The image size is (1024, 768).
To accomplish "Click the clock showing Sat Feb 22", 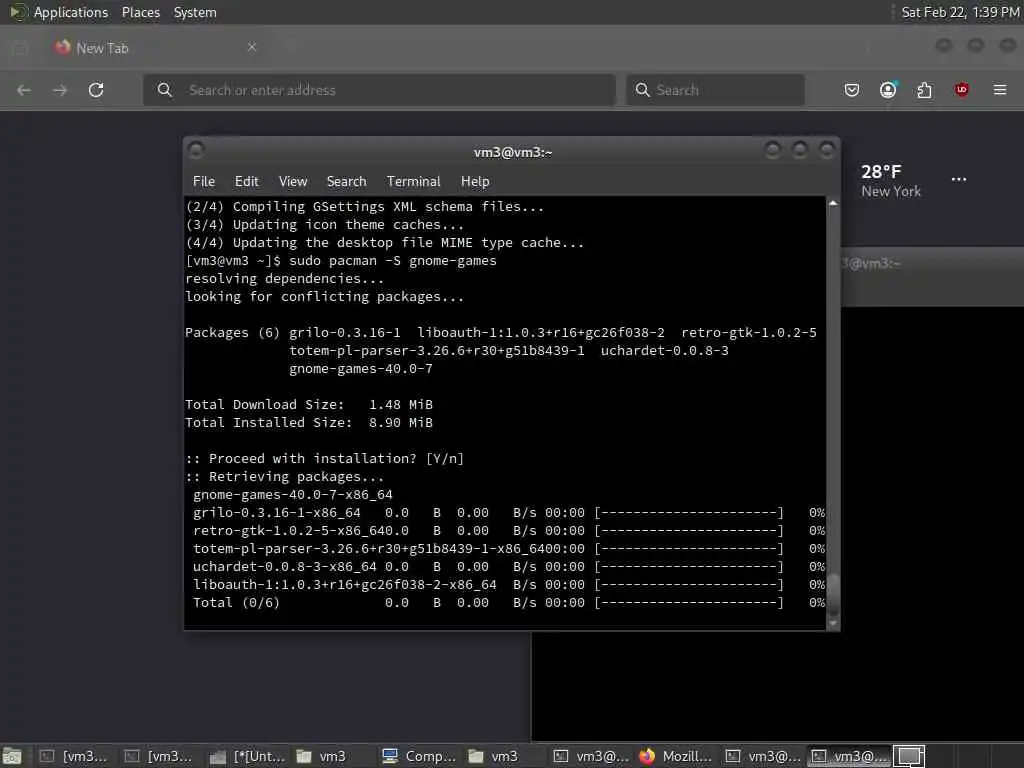I will [x=960, y=12].
